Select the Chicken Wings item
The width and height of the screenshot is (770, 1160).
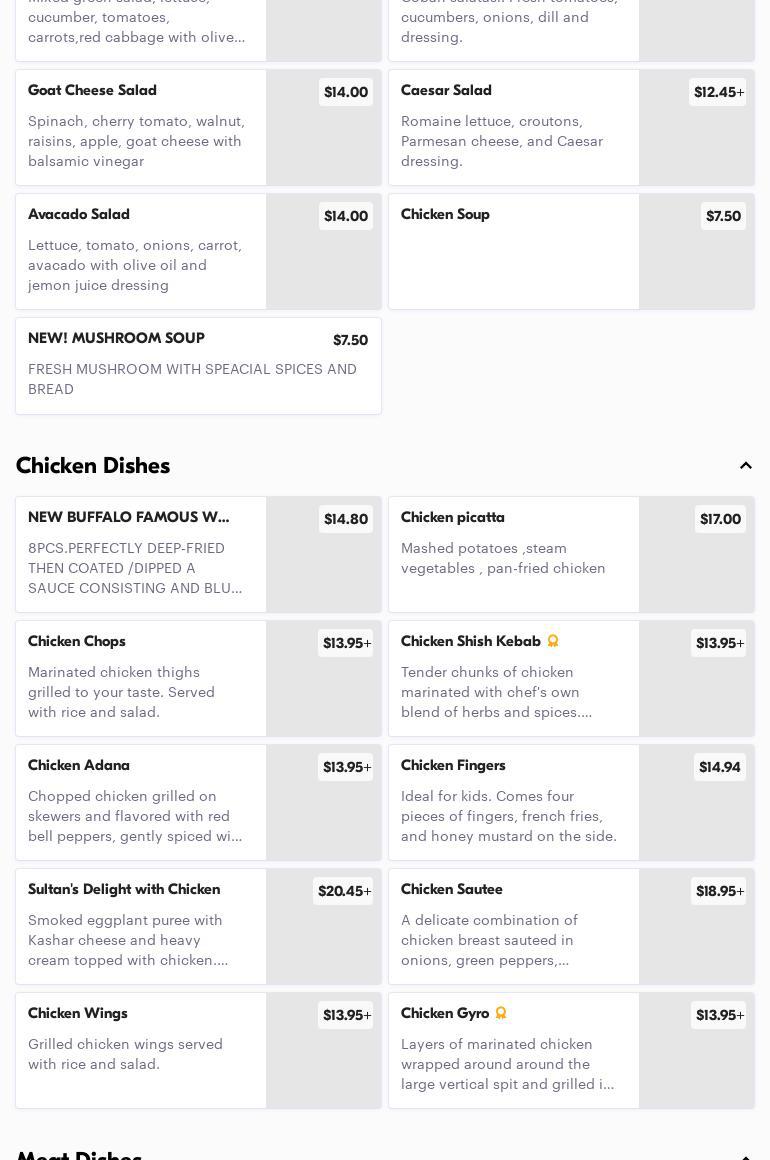pyautogui.click(x=140, y=1050)
